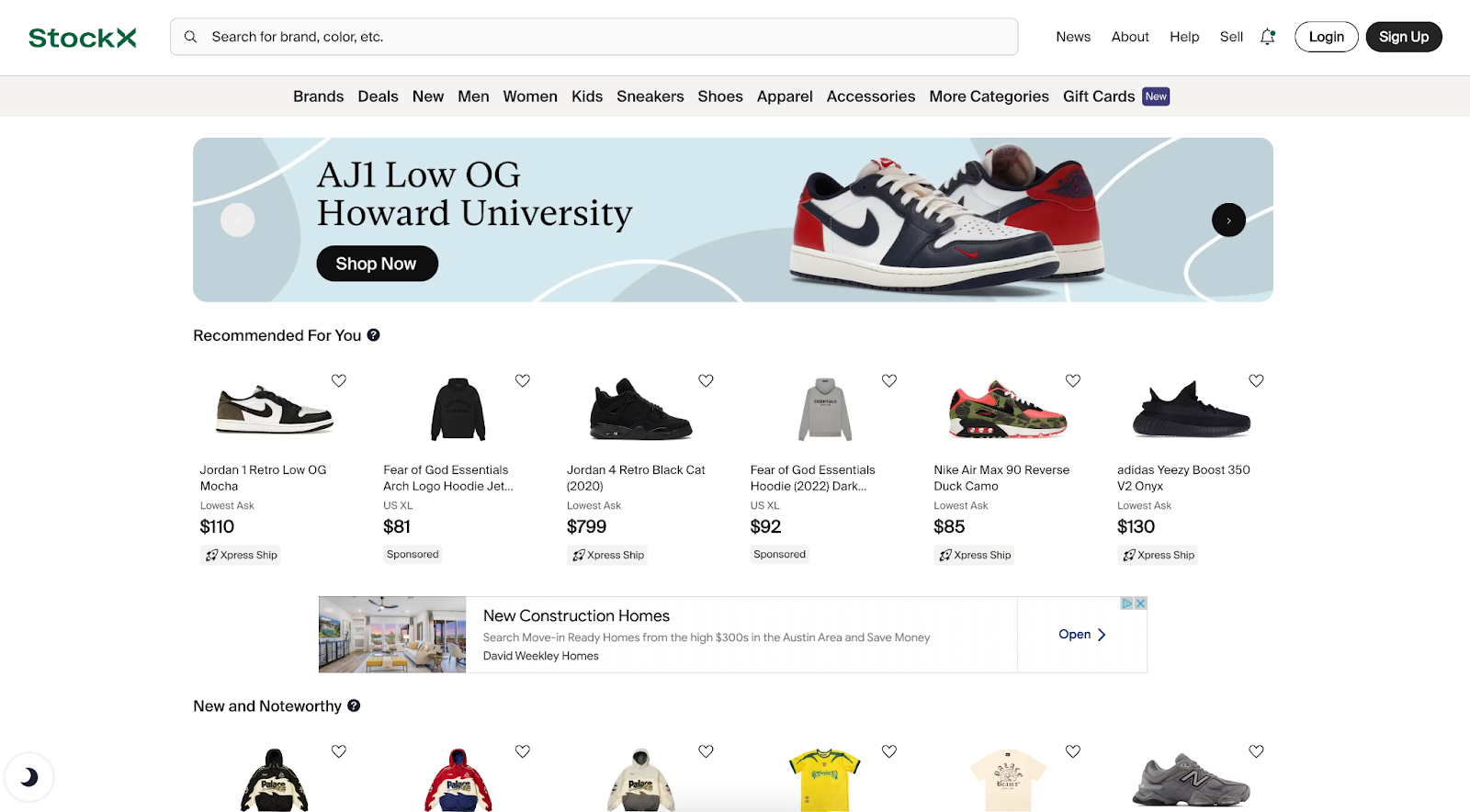Open adidas Yeezy Boost 350 V2 Onyx title
1470x812 pixels.
[1183, 478]
